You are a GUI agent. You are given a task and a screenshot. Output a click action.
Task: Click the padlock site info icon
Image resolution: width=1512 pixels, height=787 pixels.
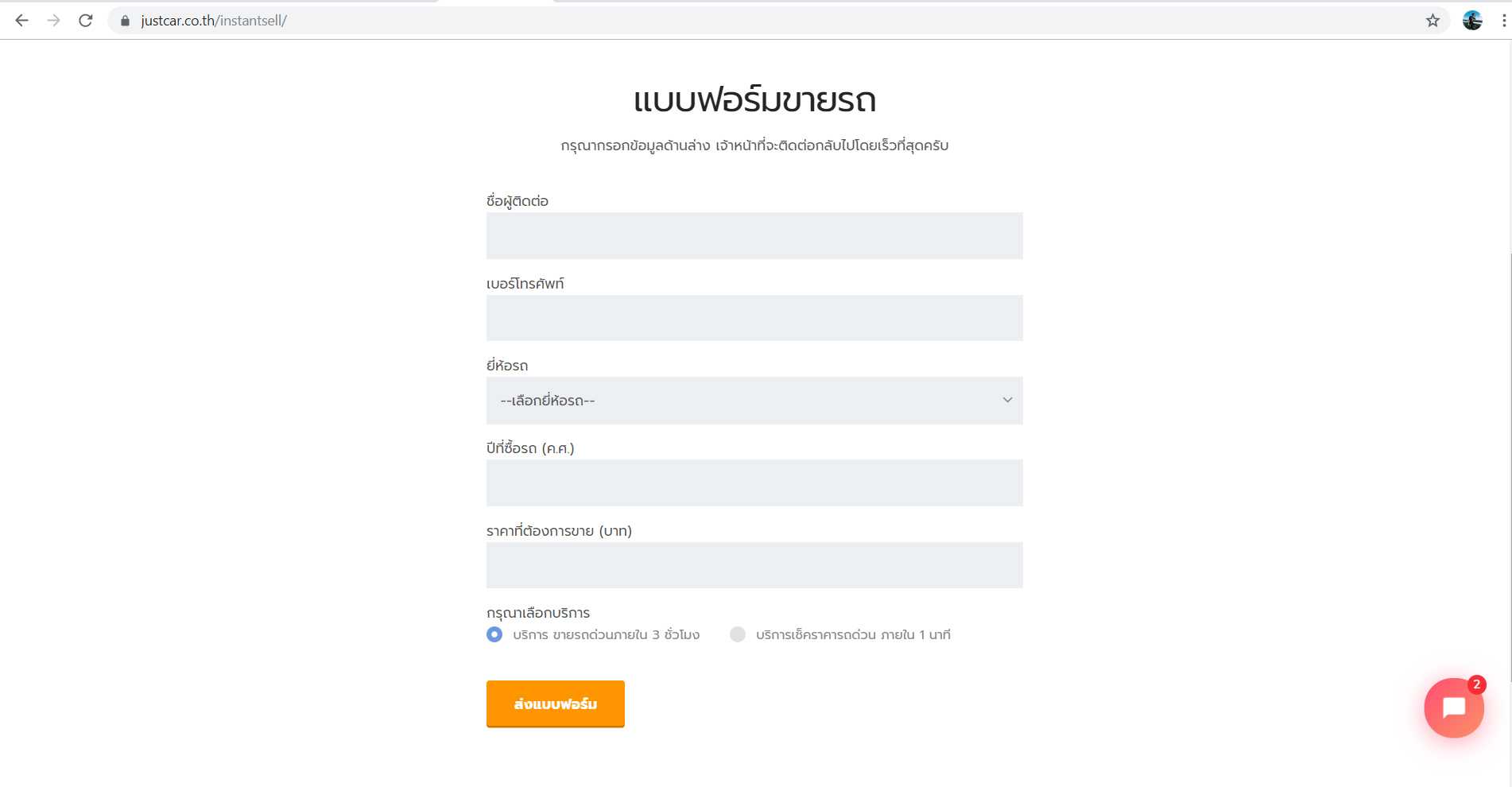[125, 21]
